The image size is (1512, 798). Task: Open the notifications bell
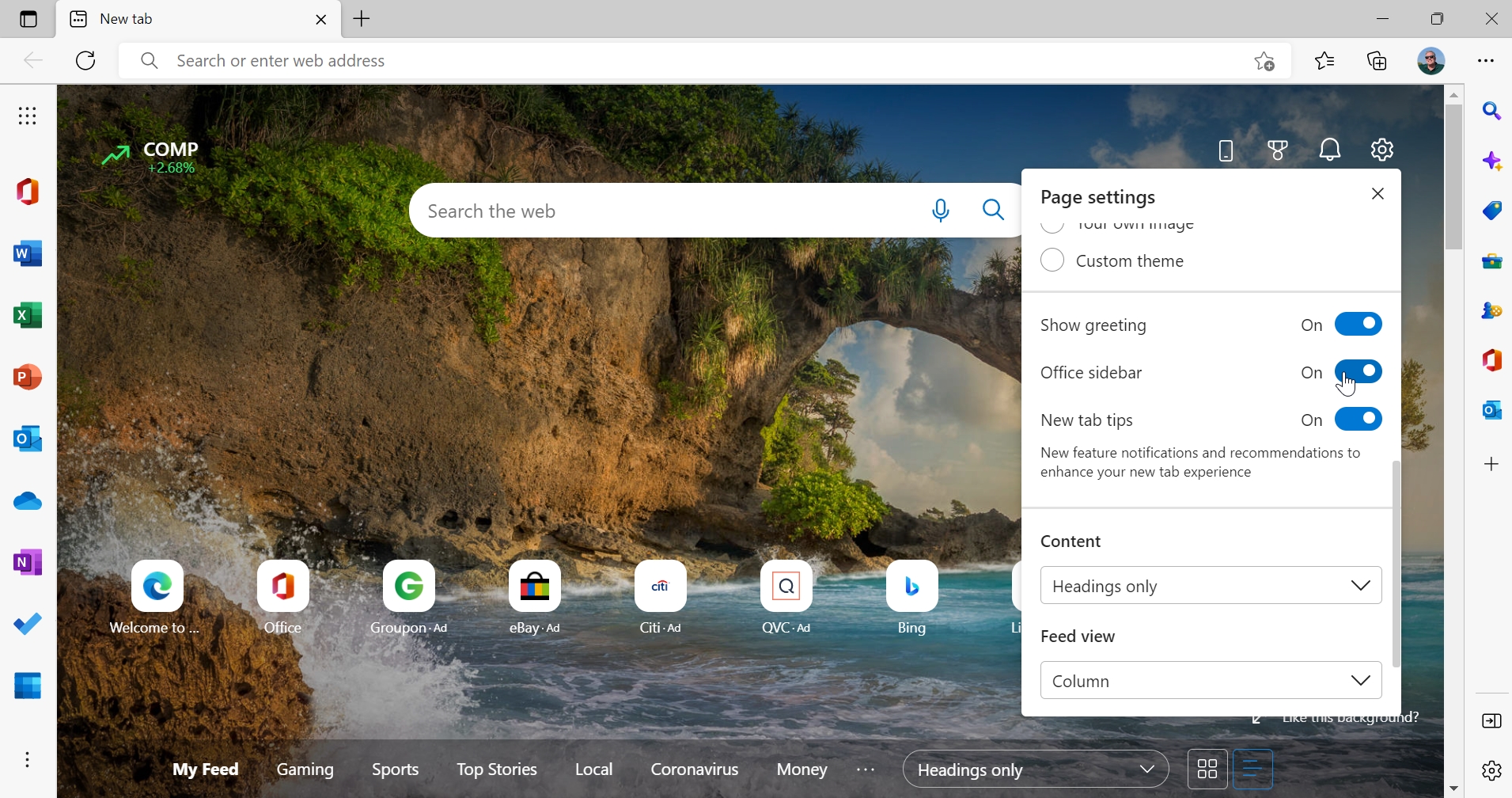coord(1331,150)
